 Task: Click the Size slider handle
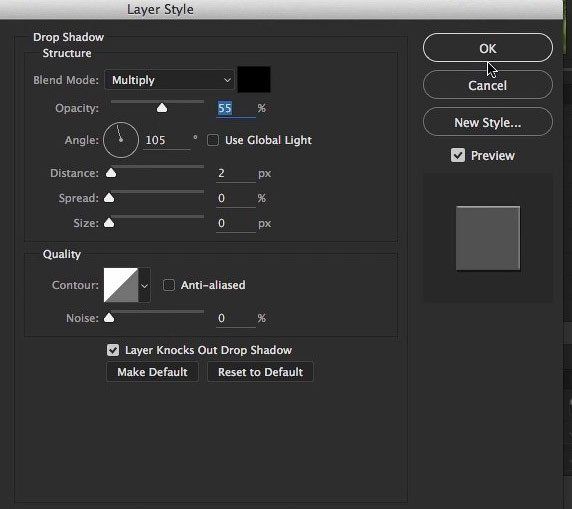[x=109, y=223]
